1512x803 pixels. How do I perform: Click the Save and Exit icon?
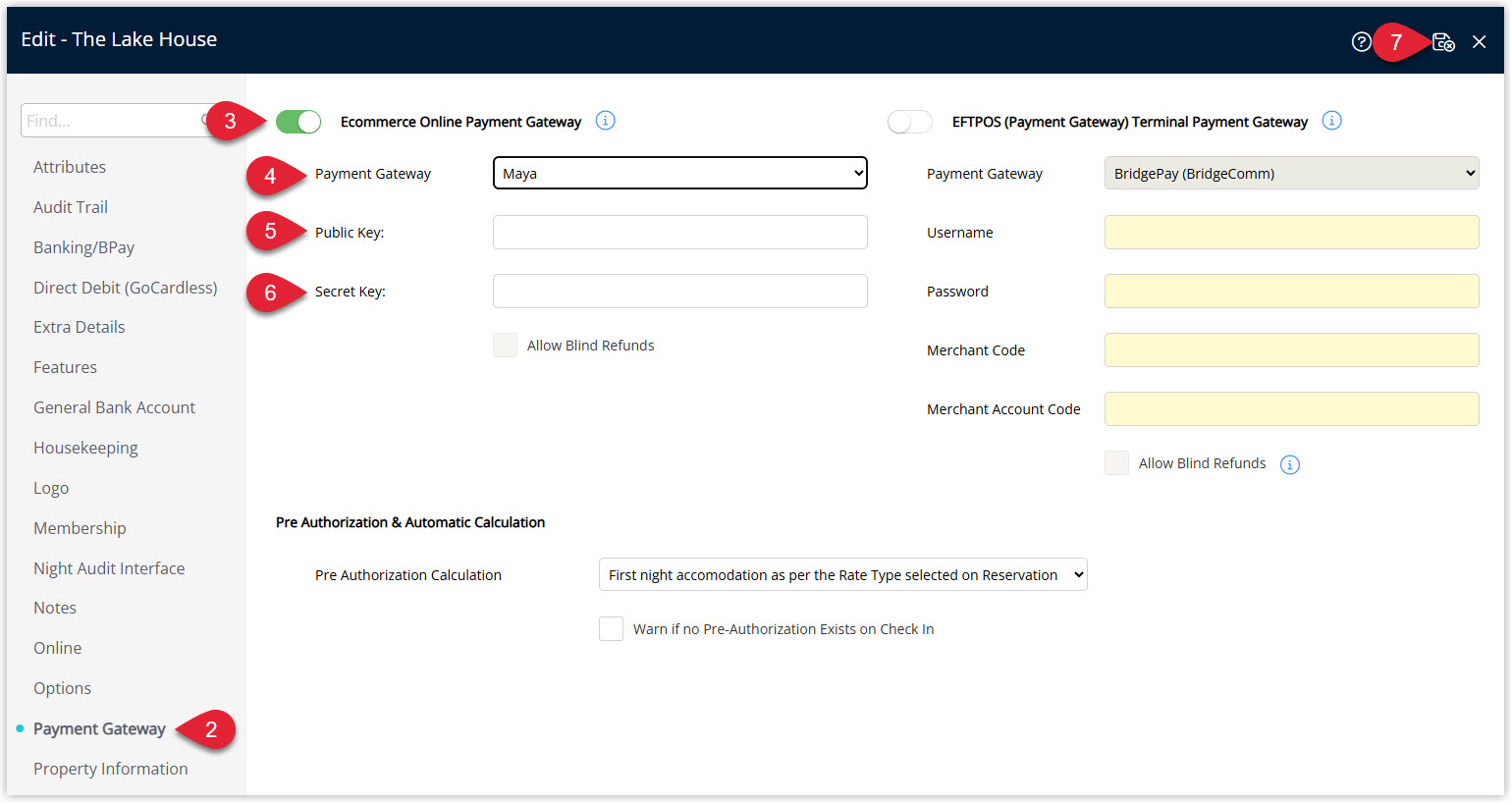[1443, 41]
